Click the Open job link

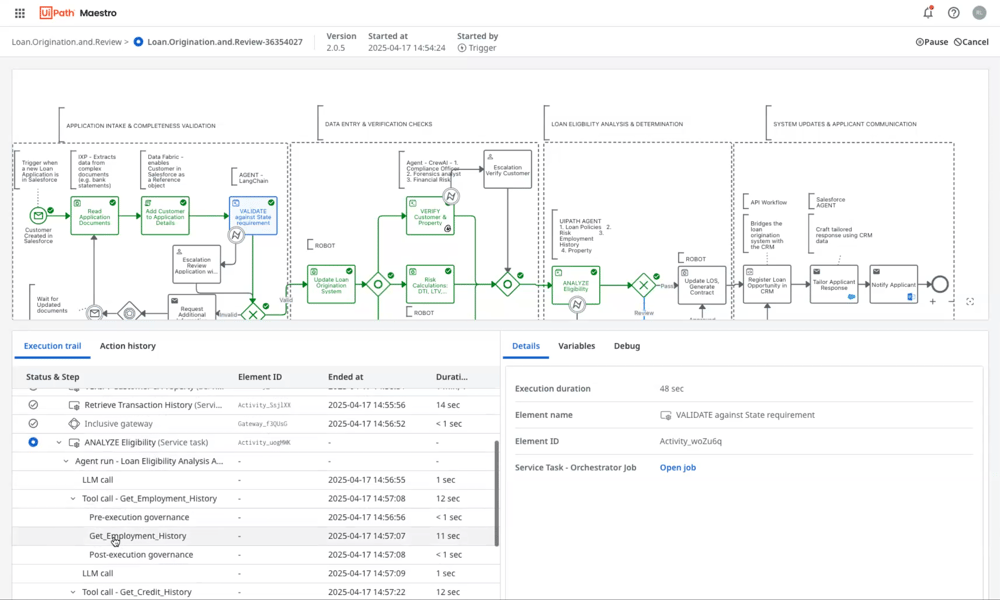tap(677, 467)
